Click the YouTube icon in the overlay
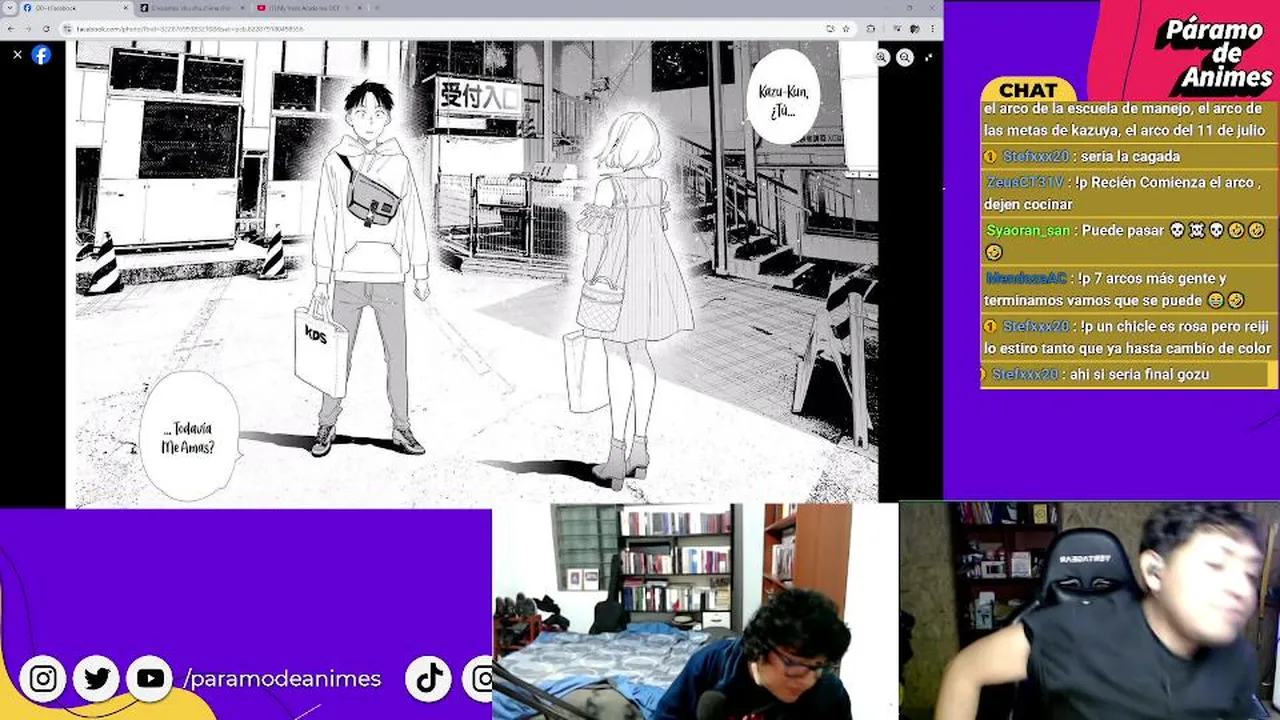This screenshot has width=1280, height=720. coord(151,679)
